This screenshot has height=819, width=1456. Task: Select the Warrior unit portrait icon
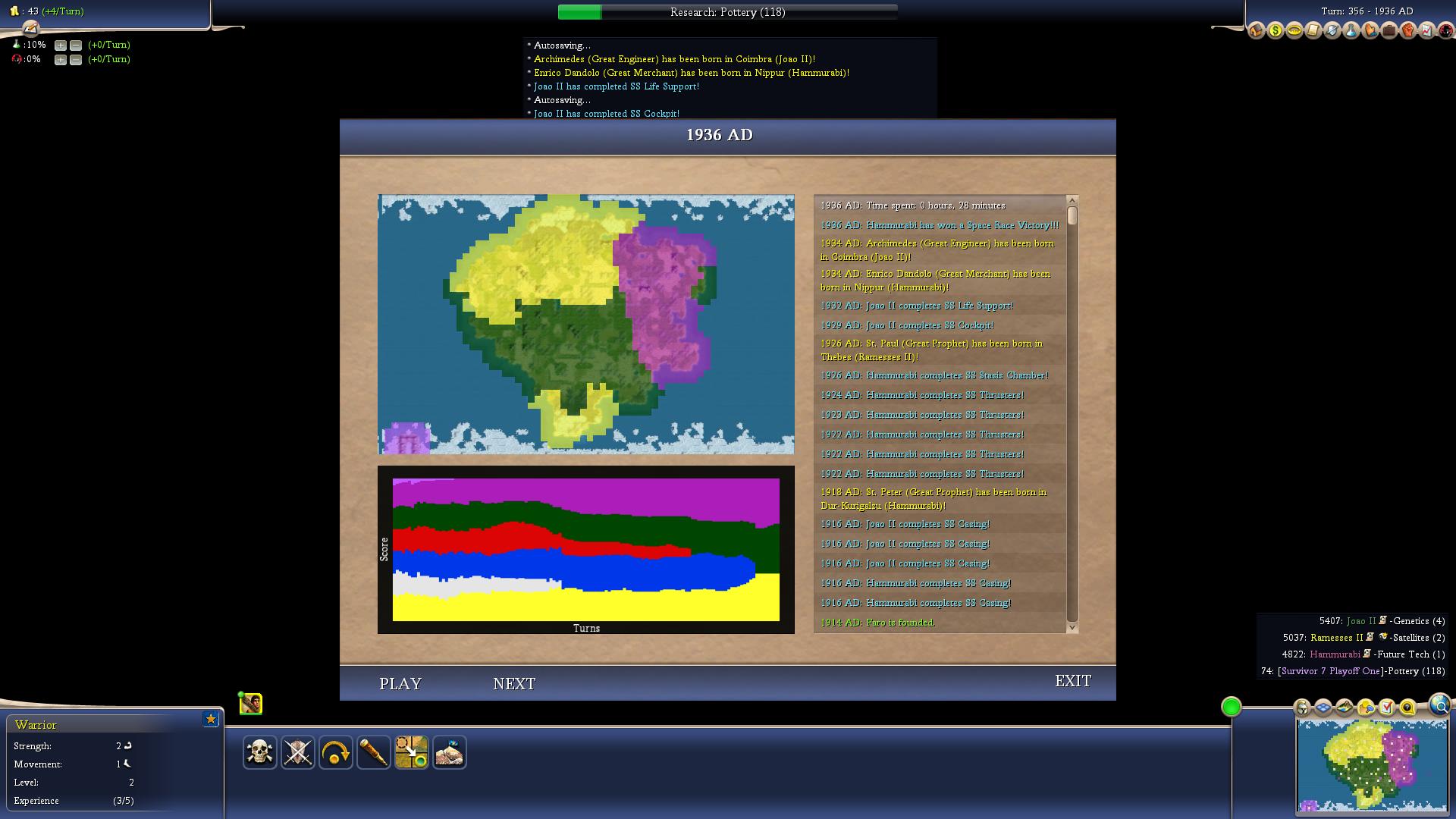[x=251, y=704]
